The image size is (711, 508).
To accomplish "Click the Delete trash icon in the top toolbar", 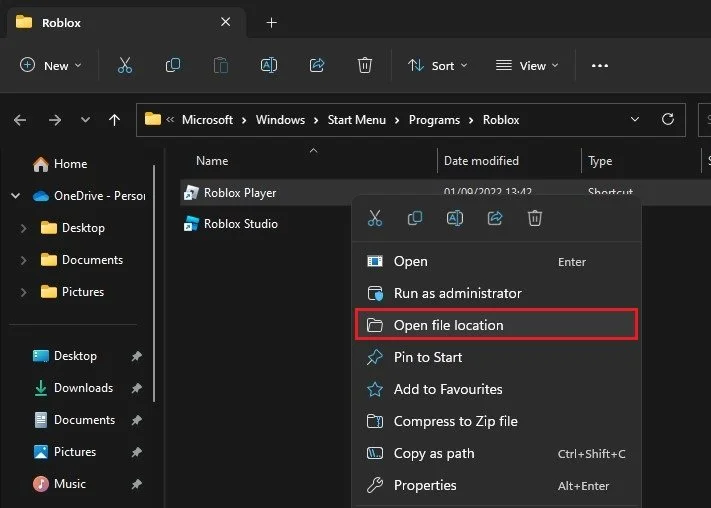I will click(x=365, y=65).
